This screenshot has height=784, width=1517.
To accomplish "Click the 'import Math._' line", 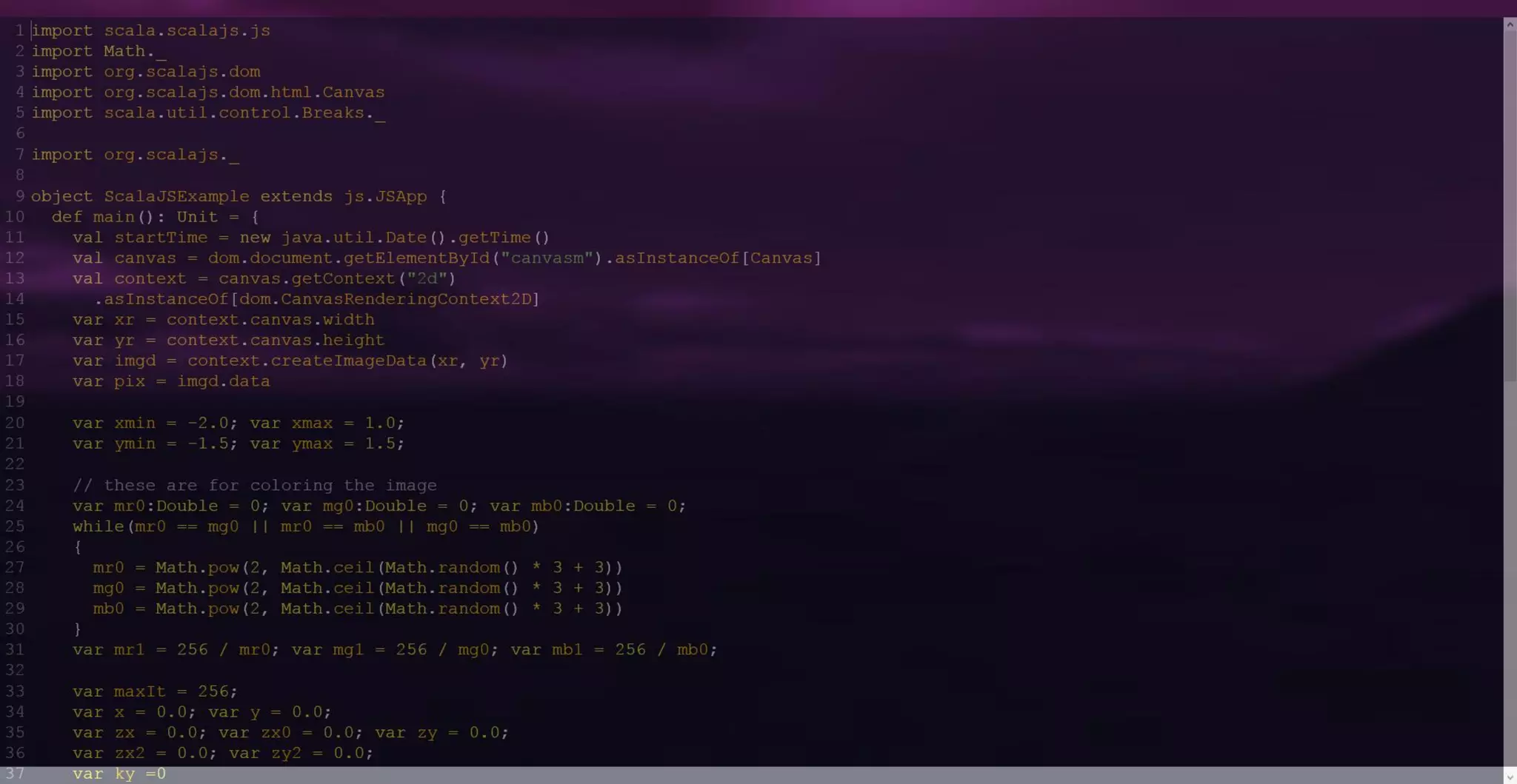I will pyautogui.click(x=99, y=51).
